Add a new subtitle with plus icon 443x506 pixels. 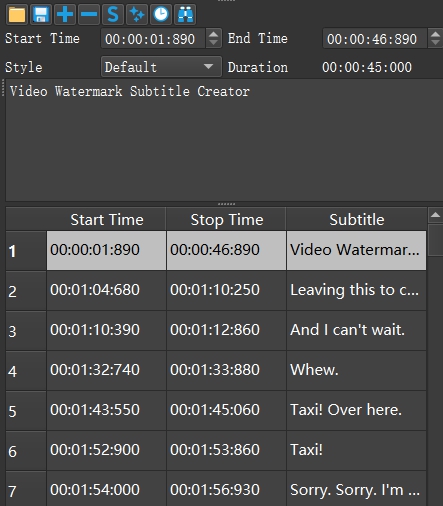click(65, 15)
